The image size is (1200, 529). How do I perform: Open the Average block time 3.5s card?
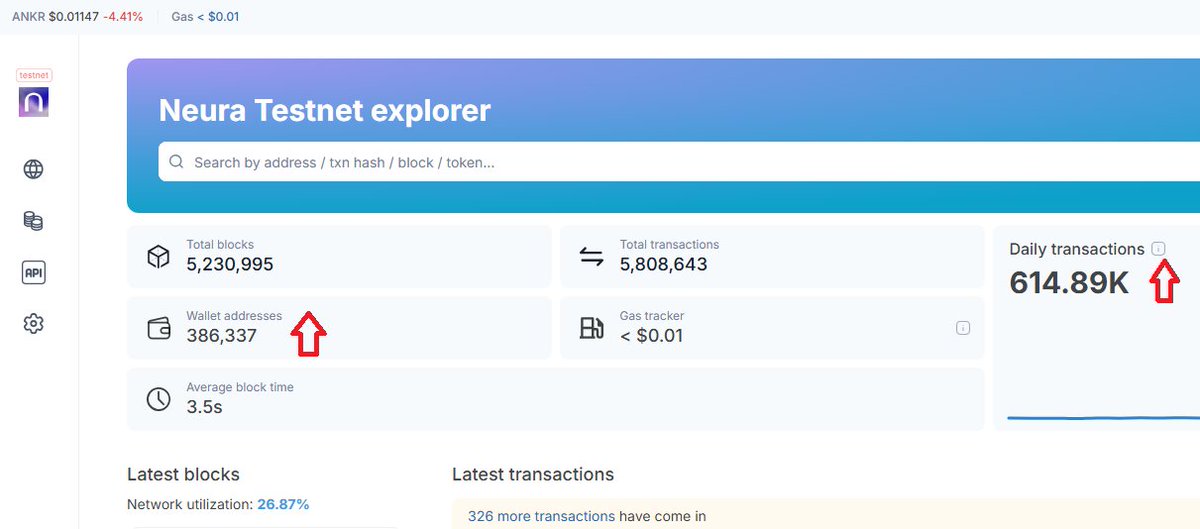pyautogui.click(x=555, y=399)
